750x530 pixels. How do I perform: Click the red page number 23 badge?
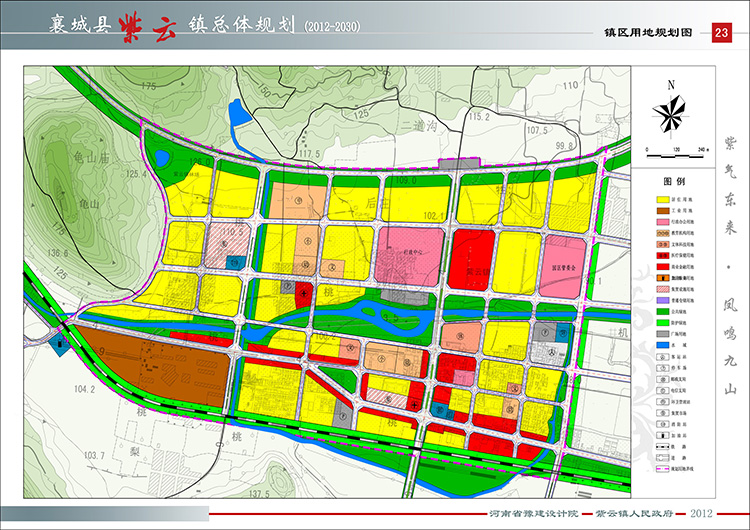pos(721,34)
